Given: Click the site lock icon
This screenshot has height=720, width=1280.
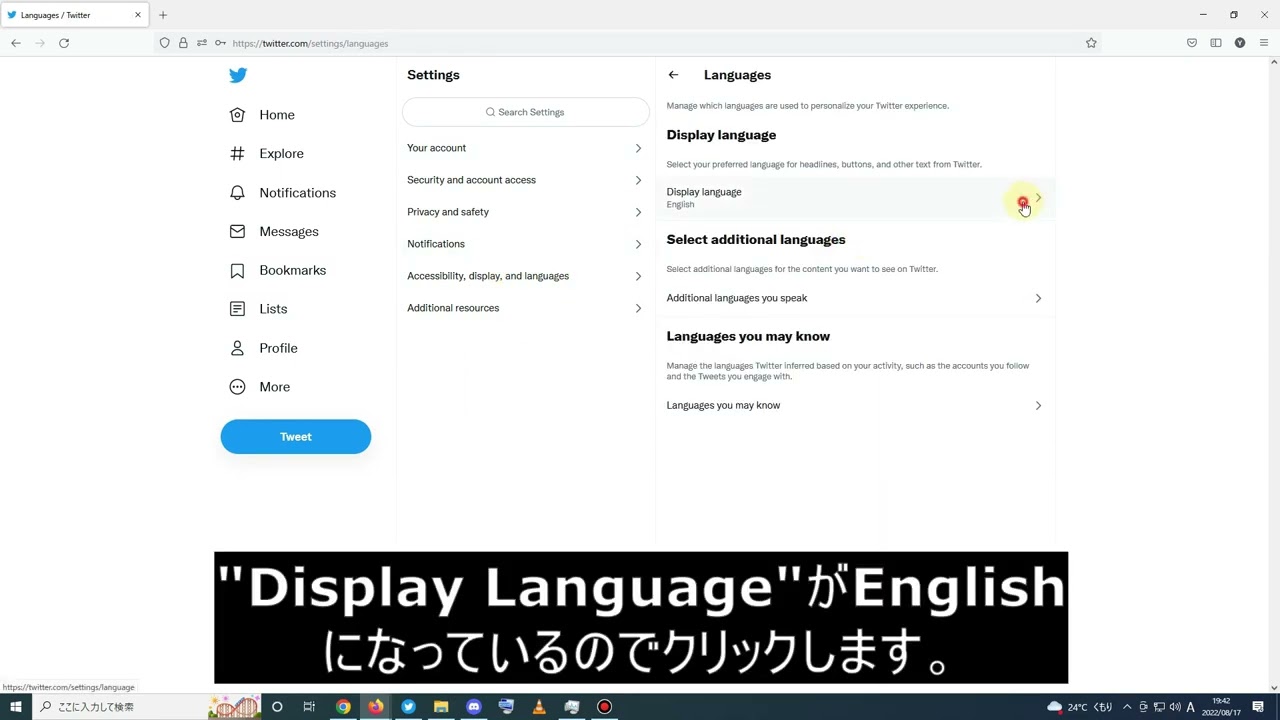Looking at the screenshot, I should 183,43.
